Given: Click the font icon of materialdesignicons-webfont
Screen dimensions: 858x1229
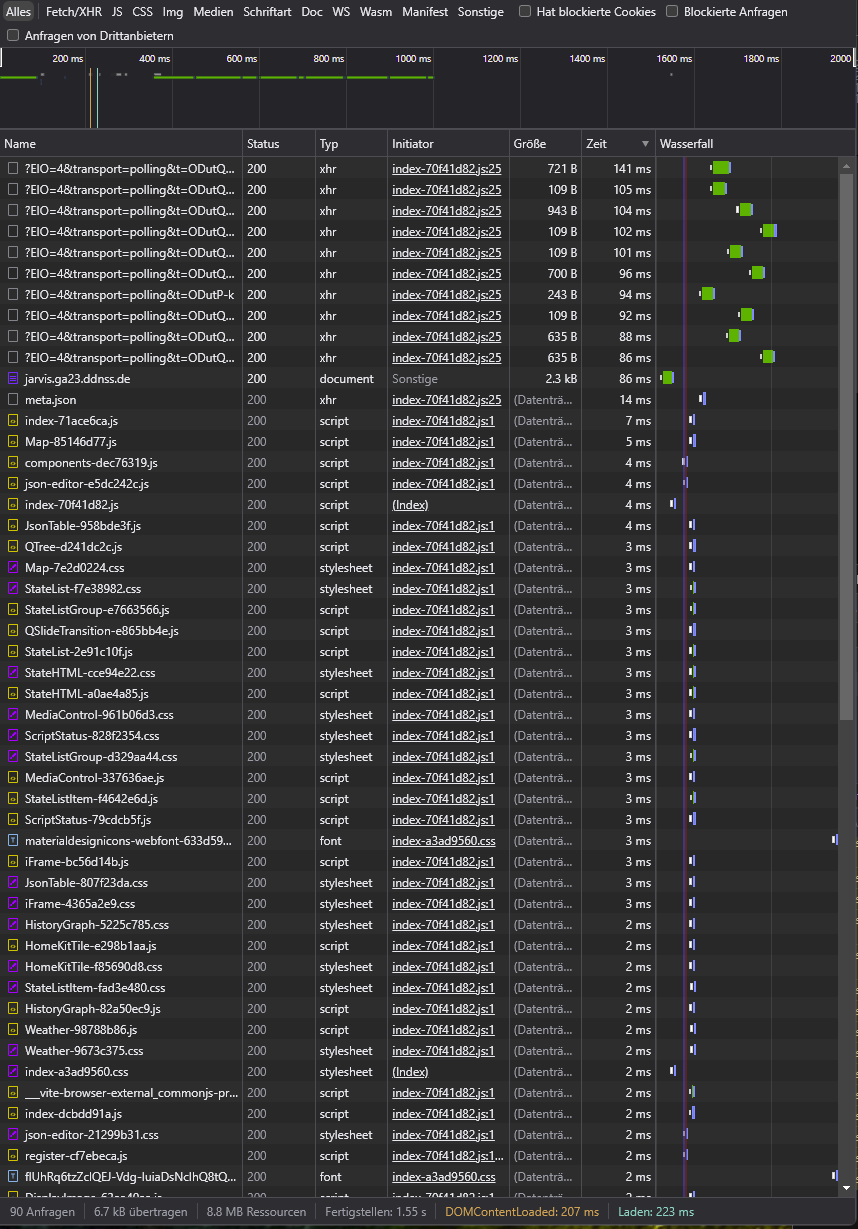Looking at the screenshot, I should (x=13, y=841).
